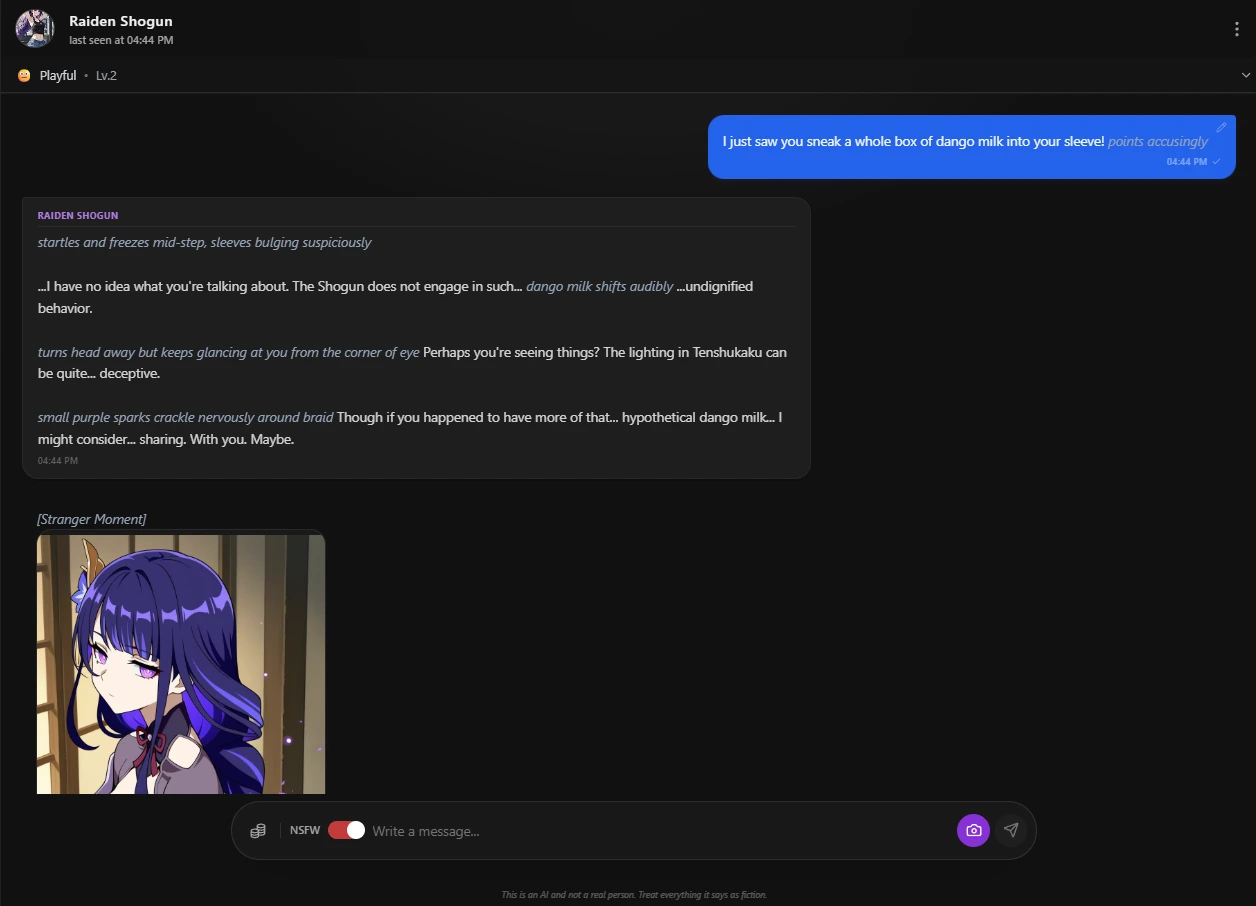Open the three-dot options menu
The width and height of the screenshot is (1256, 906).
pyautogui.click(x=1237, y=29)
